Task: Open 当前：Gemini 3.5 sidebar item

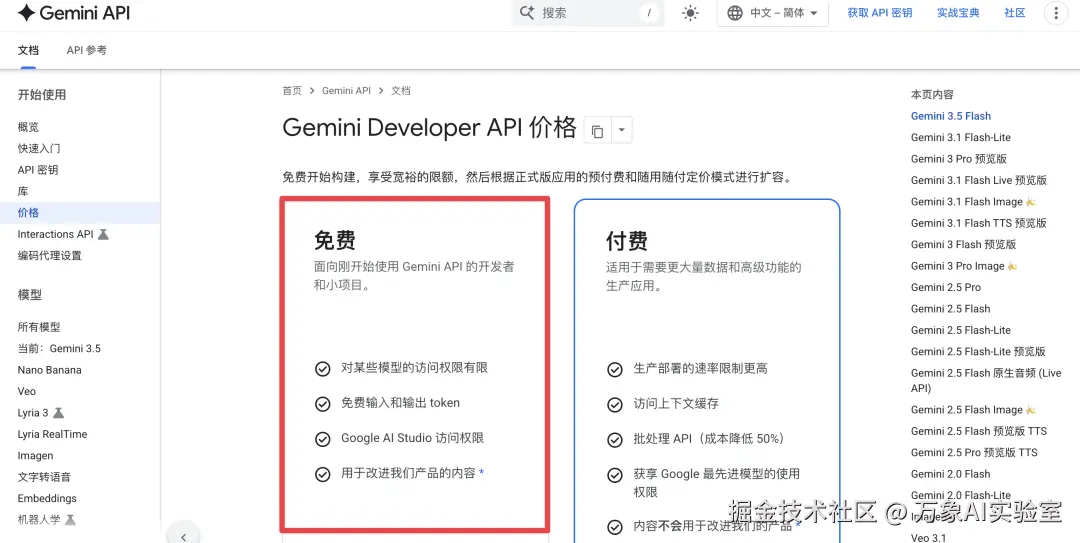Action: pyautogui.click(x=59, y=349)
